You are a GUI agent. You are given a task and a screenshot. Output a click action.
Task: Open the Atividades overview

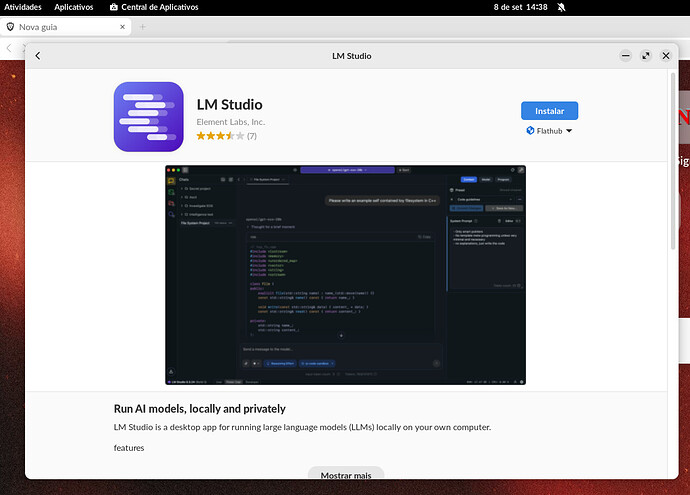click(x=23, y=7)
